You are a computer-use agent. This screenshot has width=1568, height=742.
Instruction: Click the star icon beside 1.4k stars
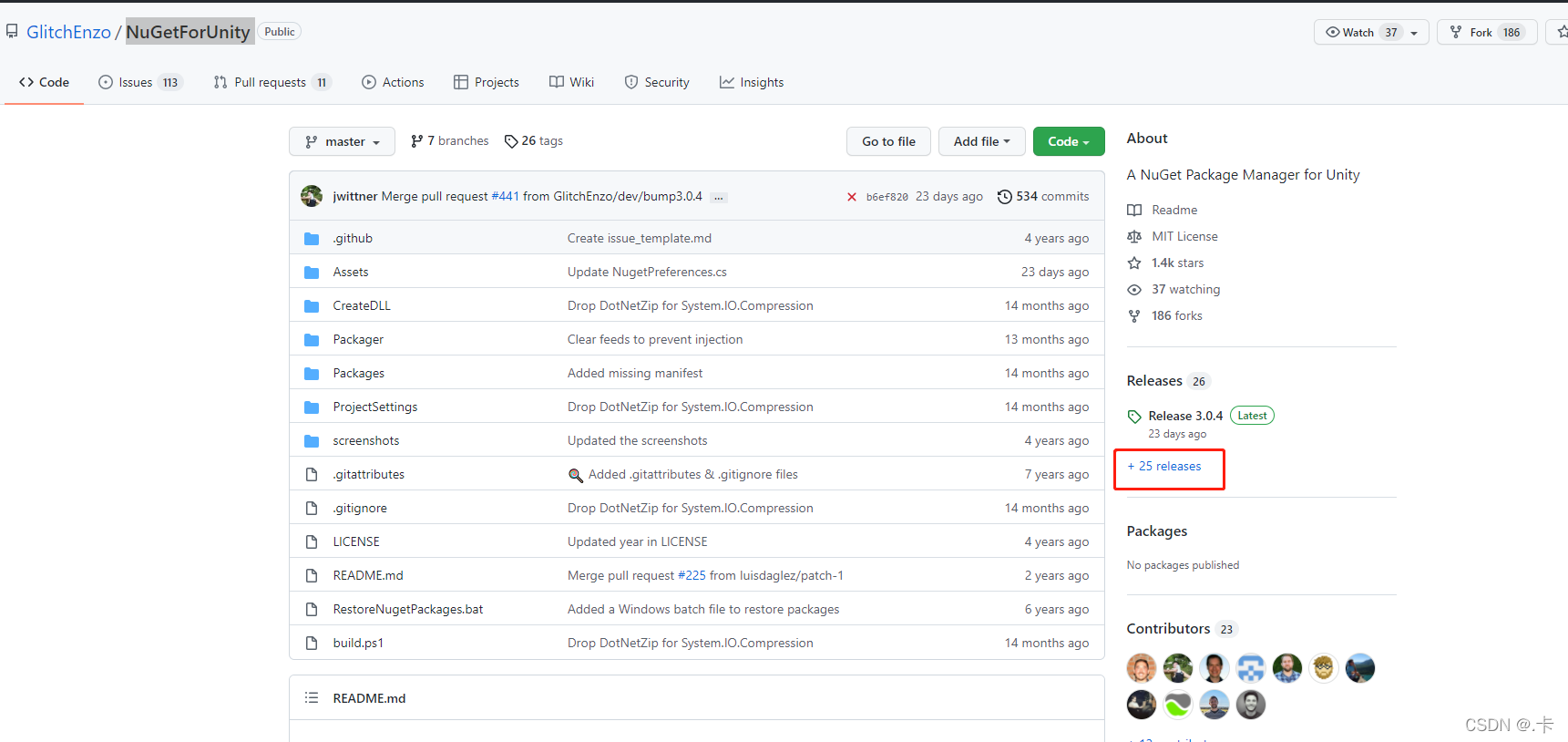(1134, 263)
